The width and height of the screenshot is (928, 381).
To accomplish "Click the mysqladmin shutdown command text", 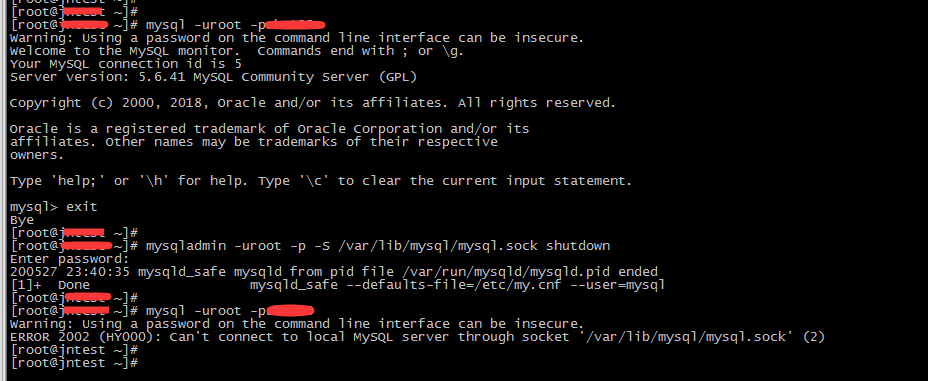I will pos(378,246).
